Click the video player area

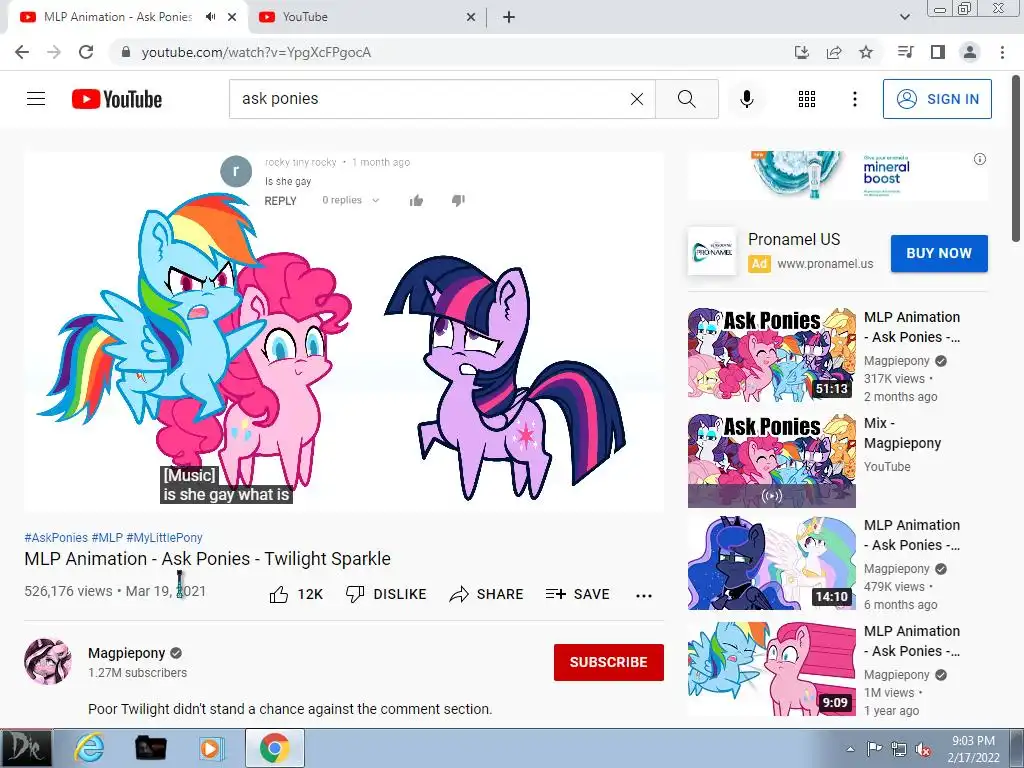point(344,332)
